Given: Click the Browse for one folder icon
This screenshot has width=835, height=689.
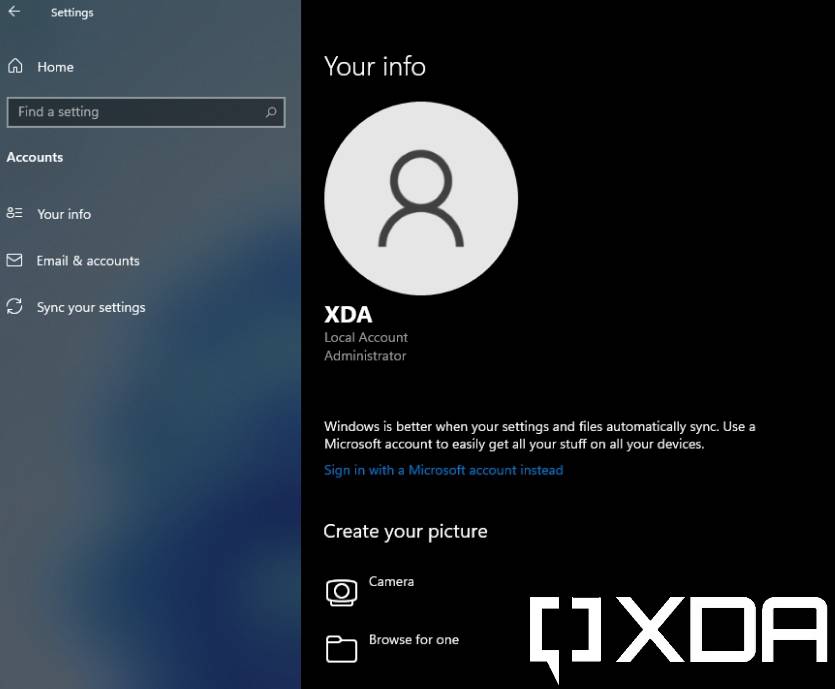Looking at the screenshot, I should pyautogui.click(x=341, y=649).
